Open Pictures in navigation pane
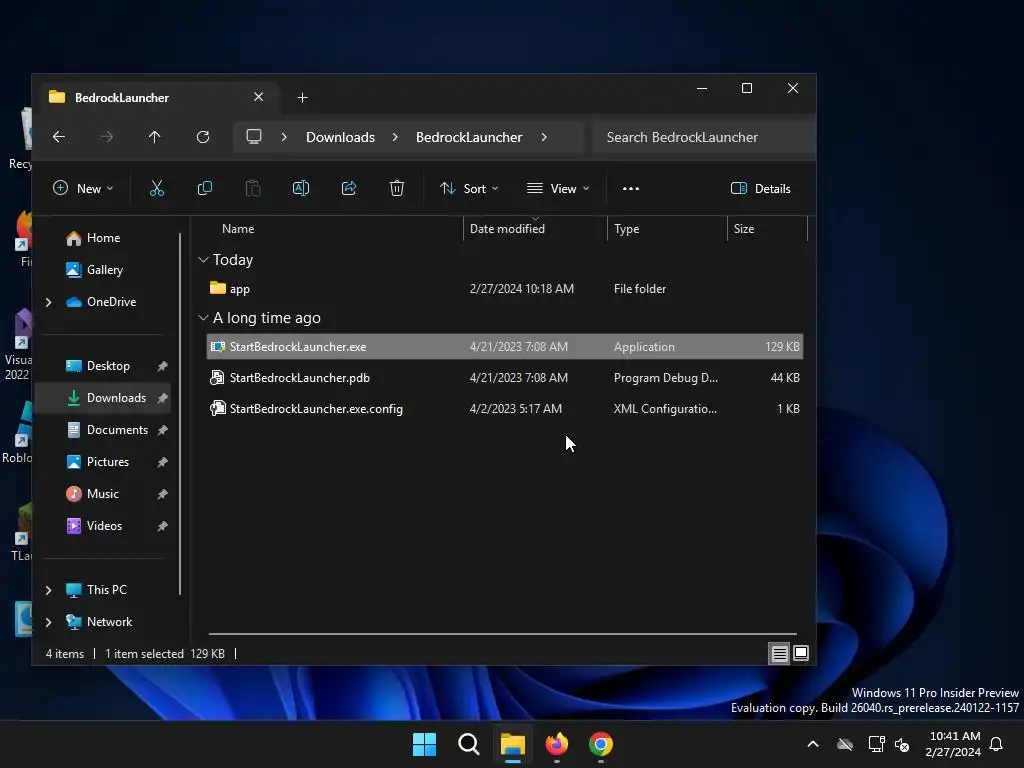 coord(108,462)
